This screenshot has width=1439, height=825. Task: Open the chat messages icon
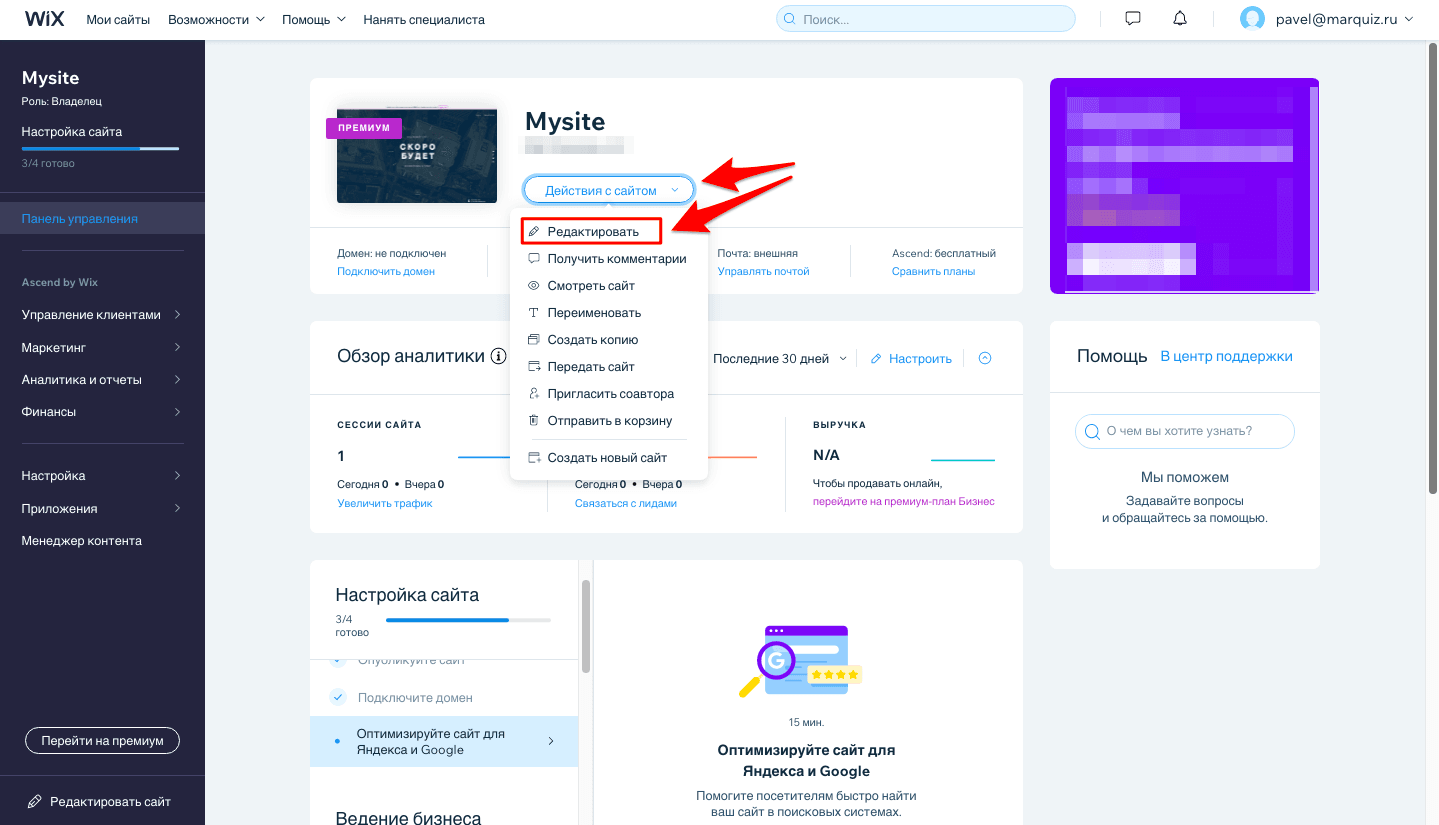pos(1133,19)
